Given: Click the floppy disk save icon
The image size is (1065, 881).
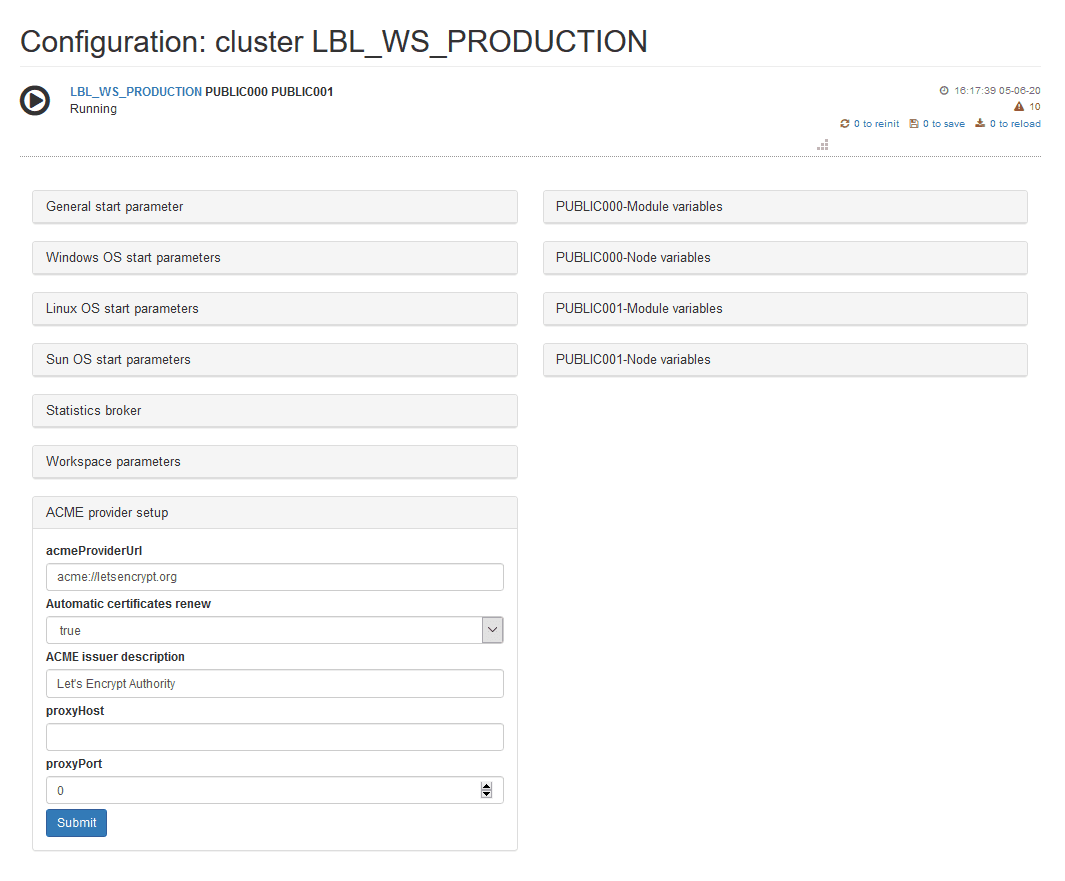Looking at the screenshot, I should coord(914,124).
